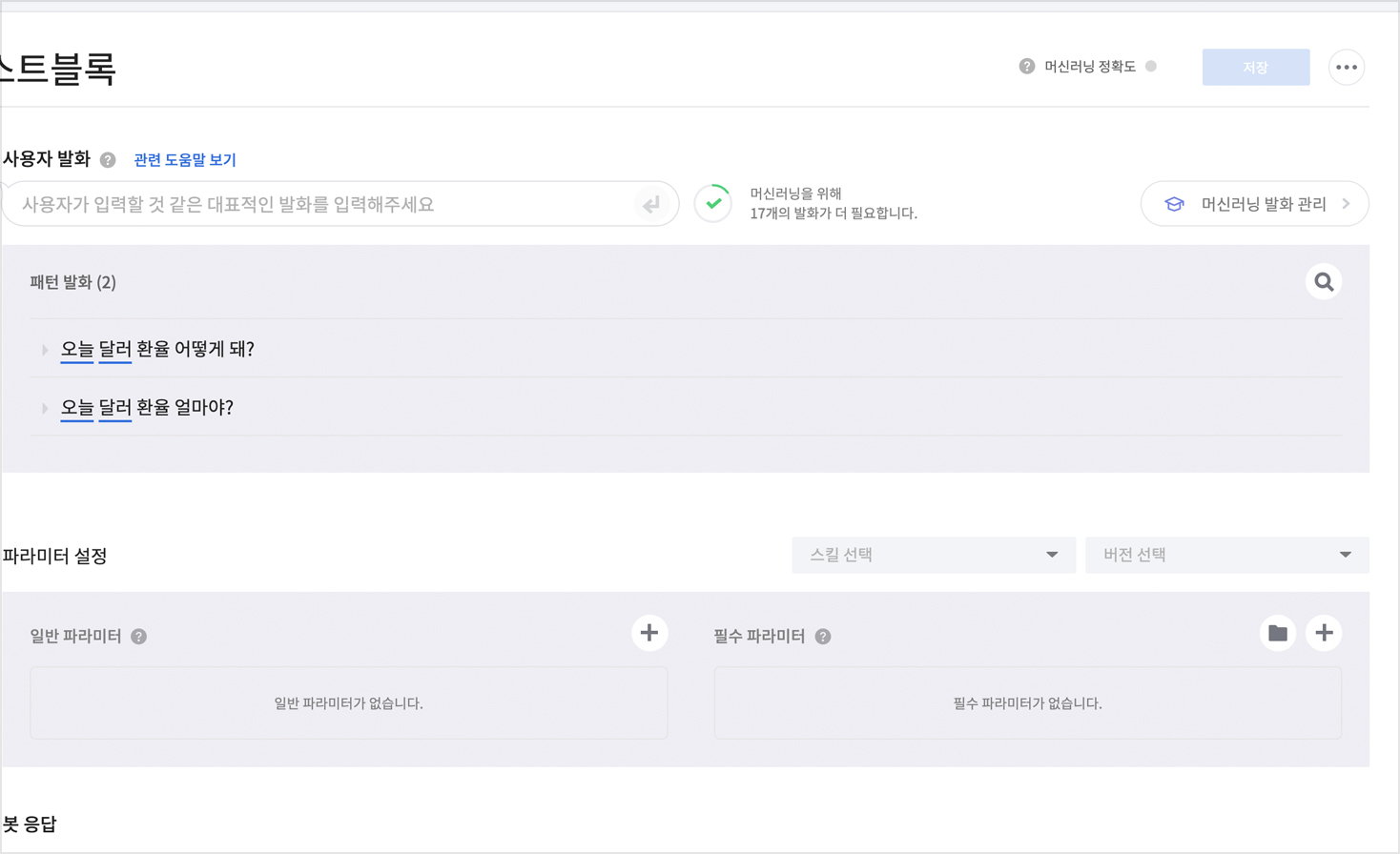
Task: Open 머신러닝 발화 관리 button
Action: [1254, 204]
